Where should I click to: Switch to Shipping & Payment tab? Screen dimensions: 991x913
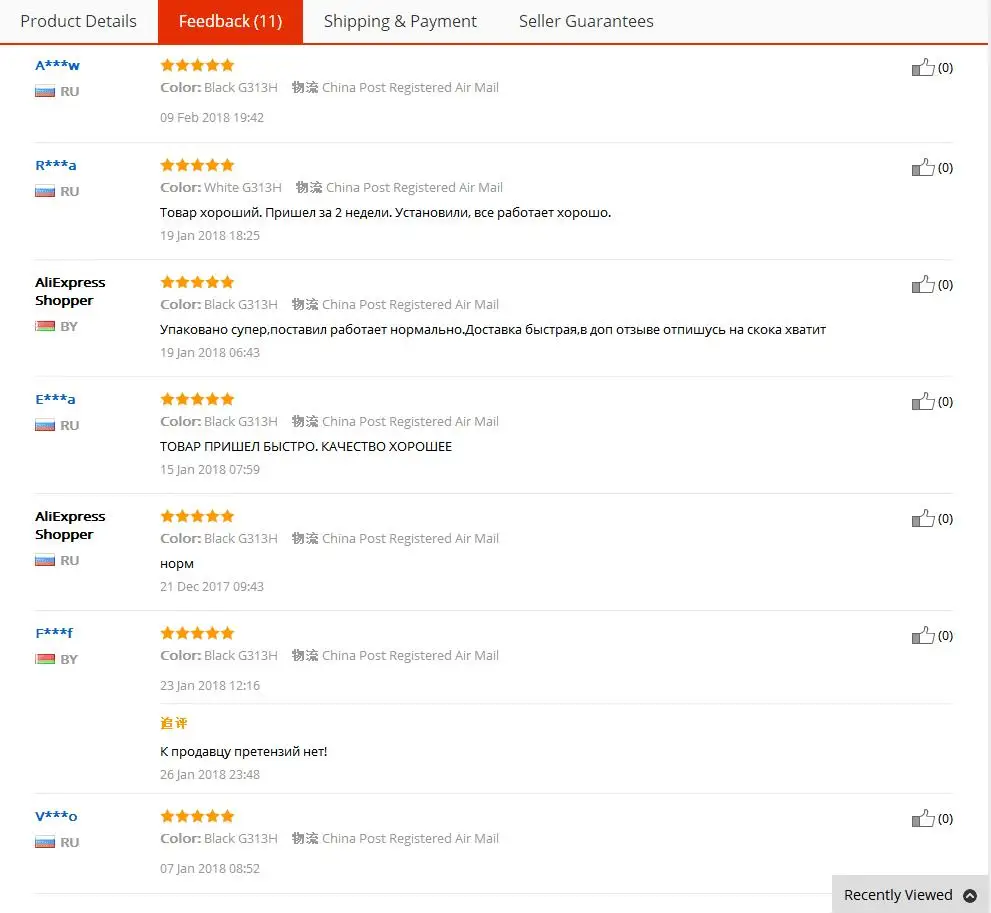pyautogui.click(x=400, y=21)
